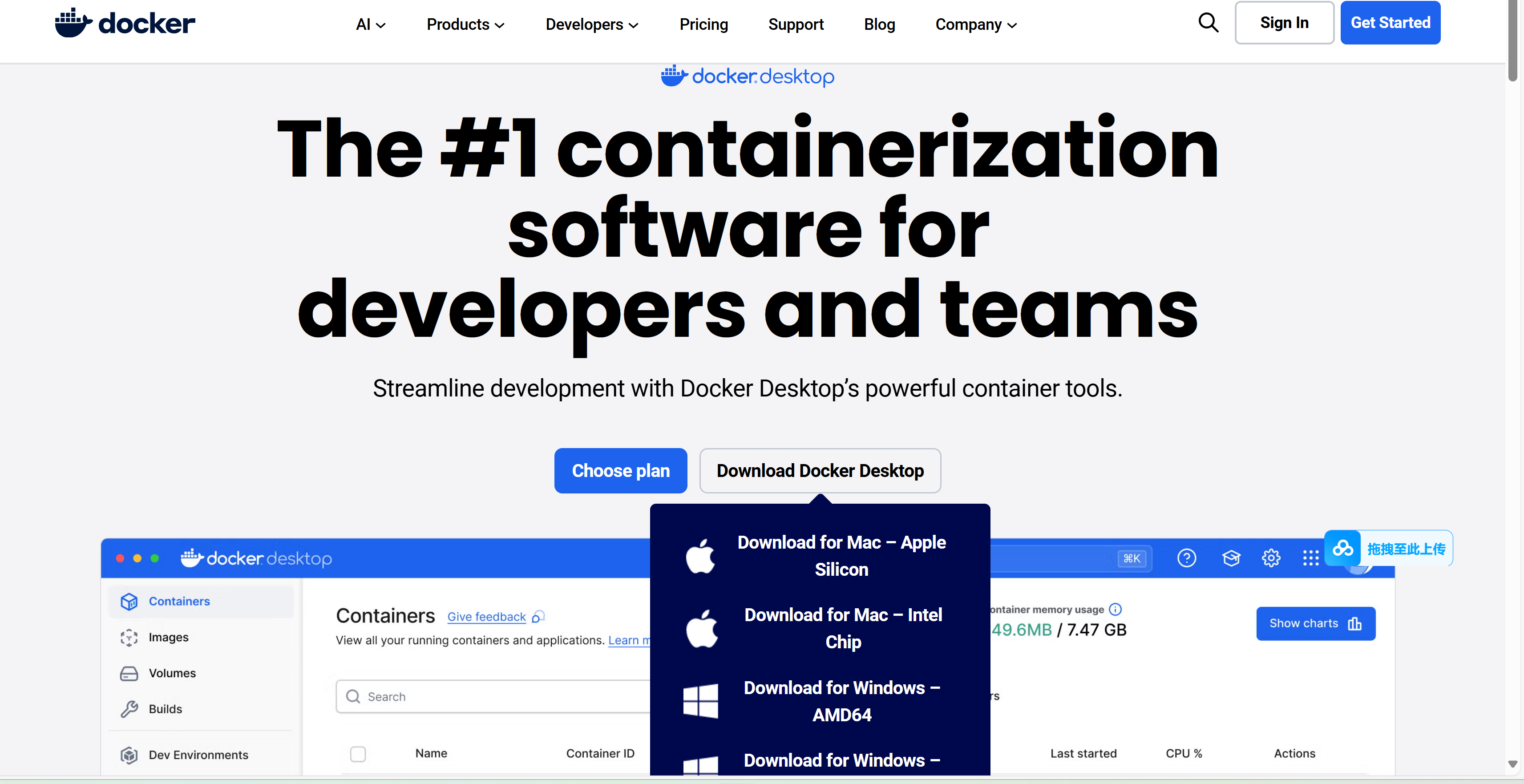Click the Dev Environments icon in sidebar

(129, 755)
